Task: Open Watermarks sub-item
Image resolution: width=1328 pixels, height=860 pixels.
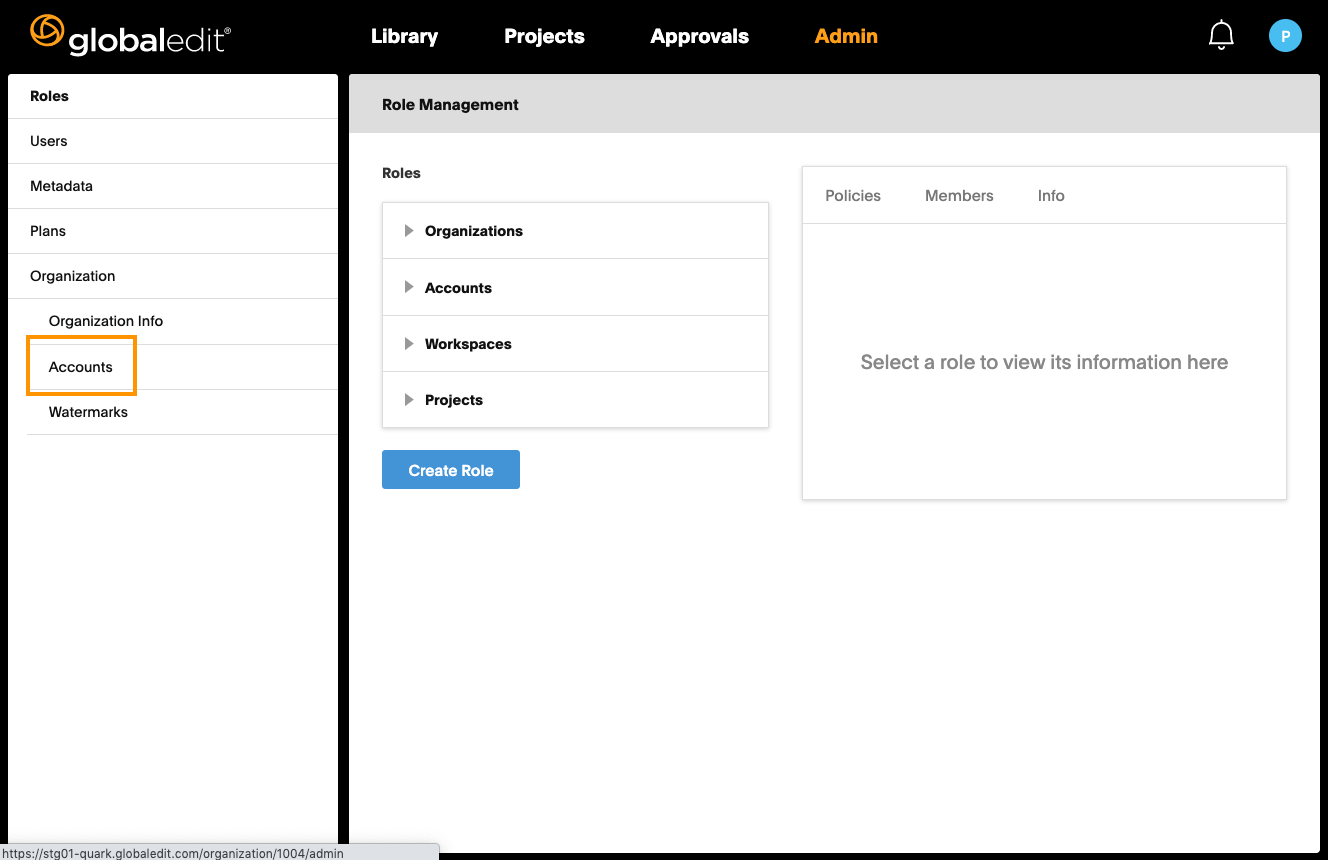Action: (182, 412)
